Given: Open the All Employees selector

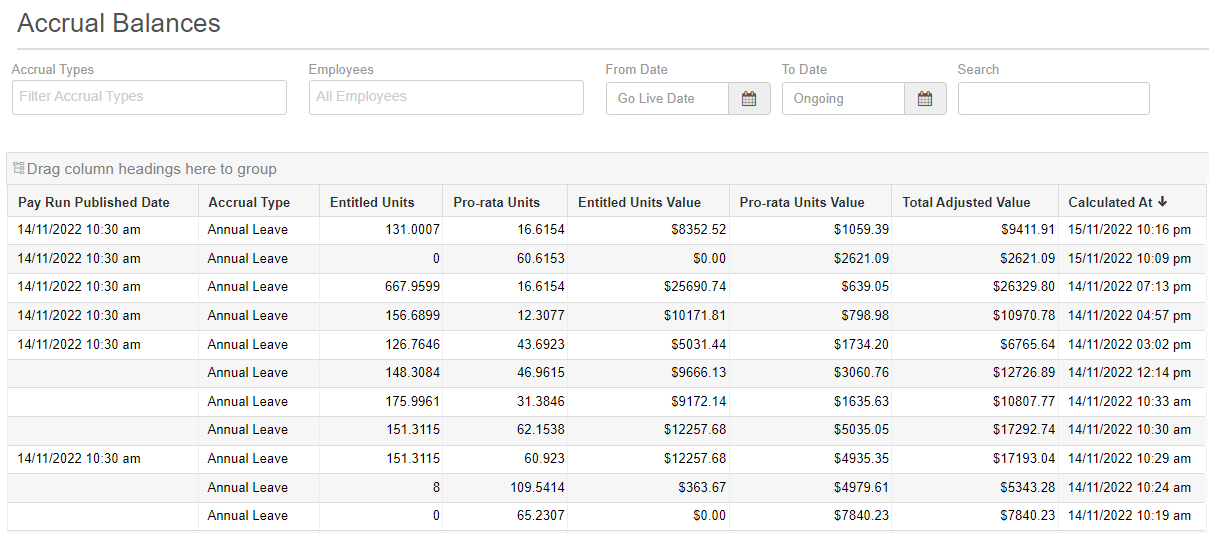Looking at the screenshot, I should tap(446, 97).
